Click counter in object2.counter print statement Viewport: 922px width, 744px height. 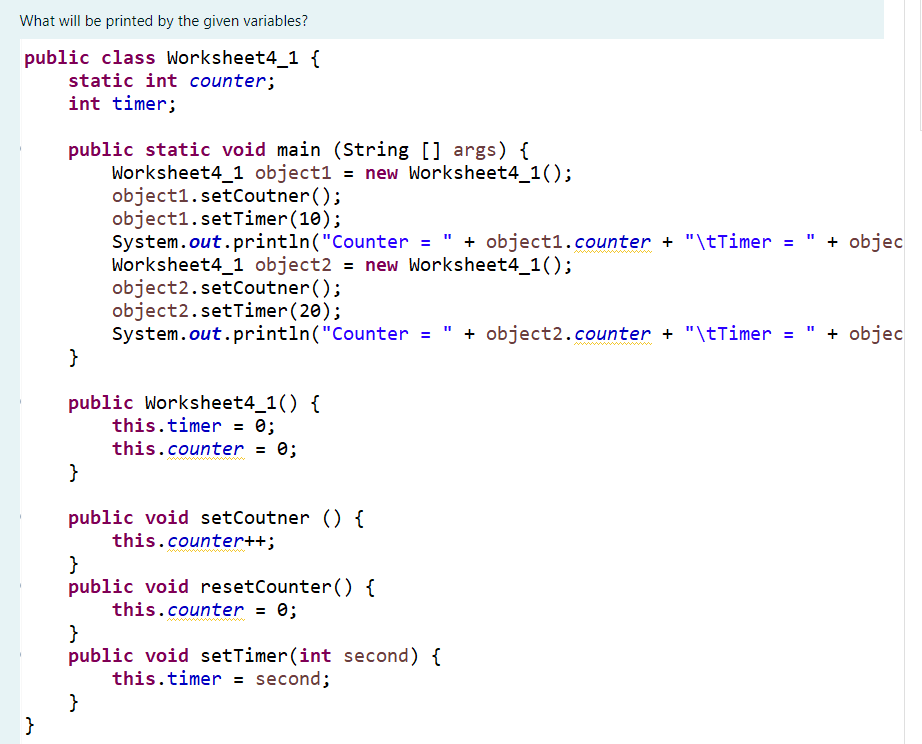[612, 333]
